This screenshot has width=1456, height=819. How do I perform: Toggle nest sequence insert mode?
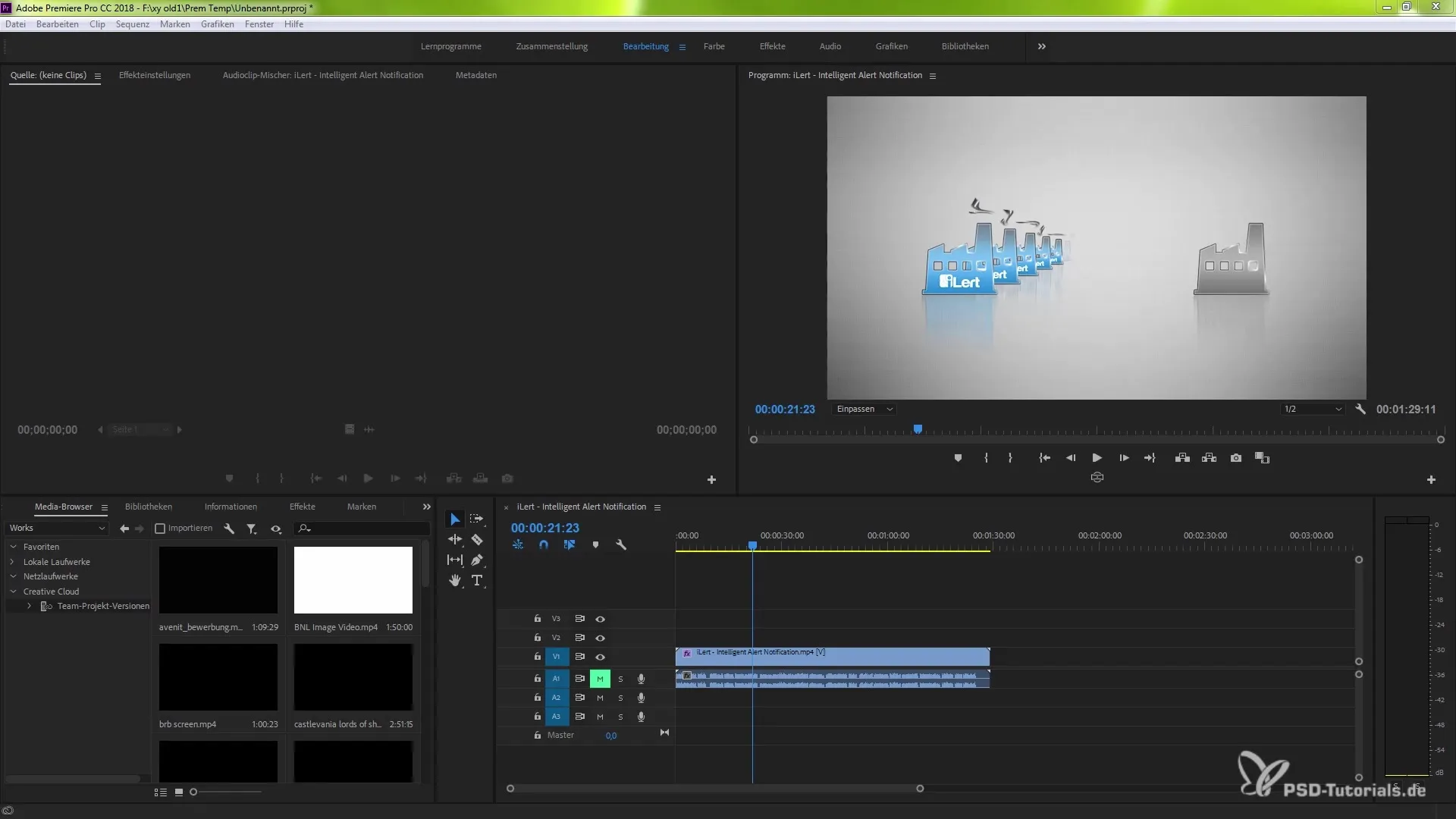point(518,545)
